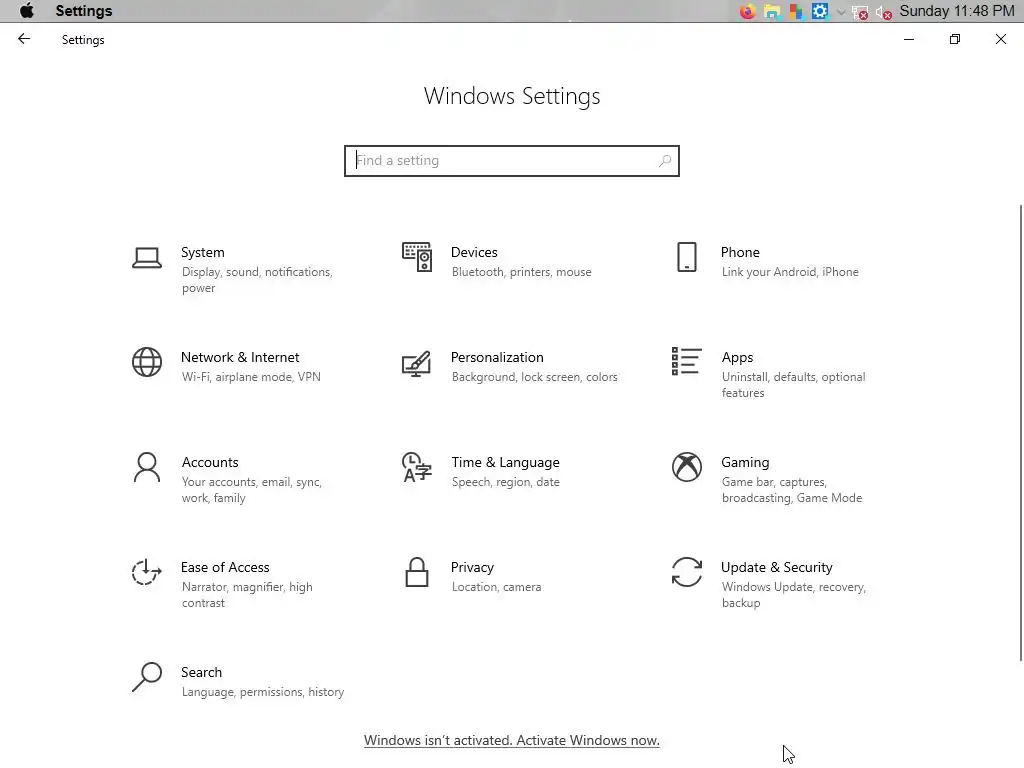The image size is (1024, 768).
Task: Open Update & Security refresh-arrows icon
Action: (x=686, y=572)
